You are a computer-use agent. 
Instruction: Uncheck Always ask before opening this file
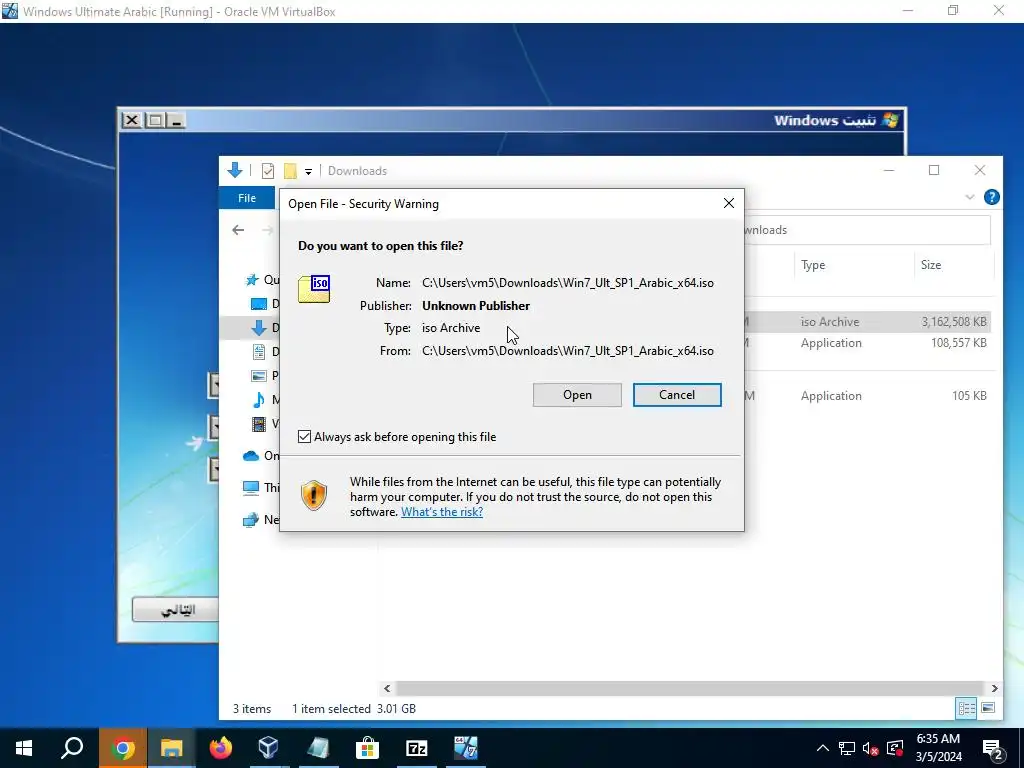[304, 437]
